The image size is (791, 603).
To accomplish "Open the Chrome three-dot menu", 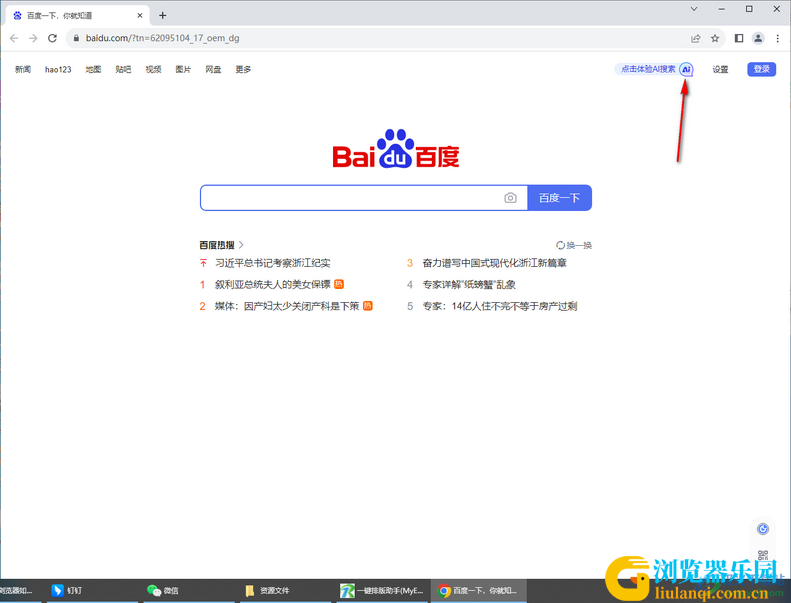I will [777, 38].
